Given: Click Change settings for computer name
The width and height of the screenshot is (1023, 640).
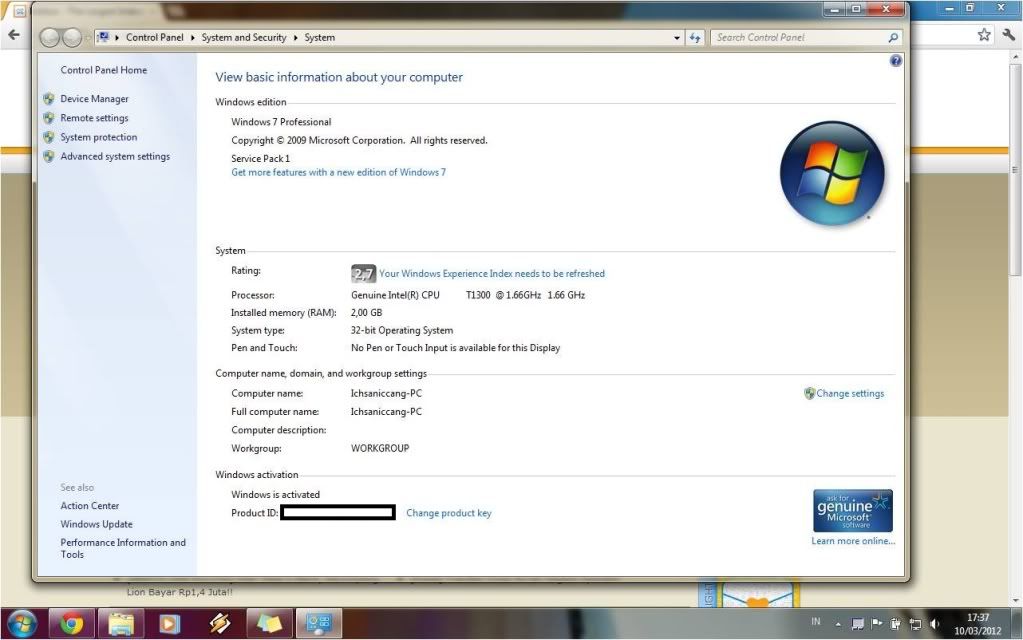Looking at the screenshot, I should (850, 393).
